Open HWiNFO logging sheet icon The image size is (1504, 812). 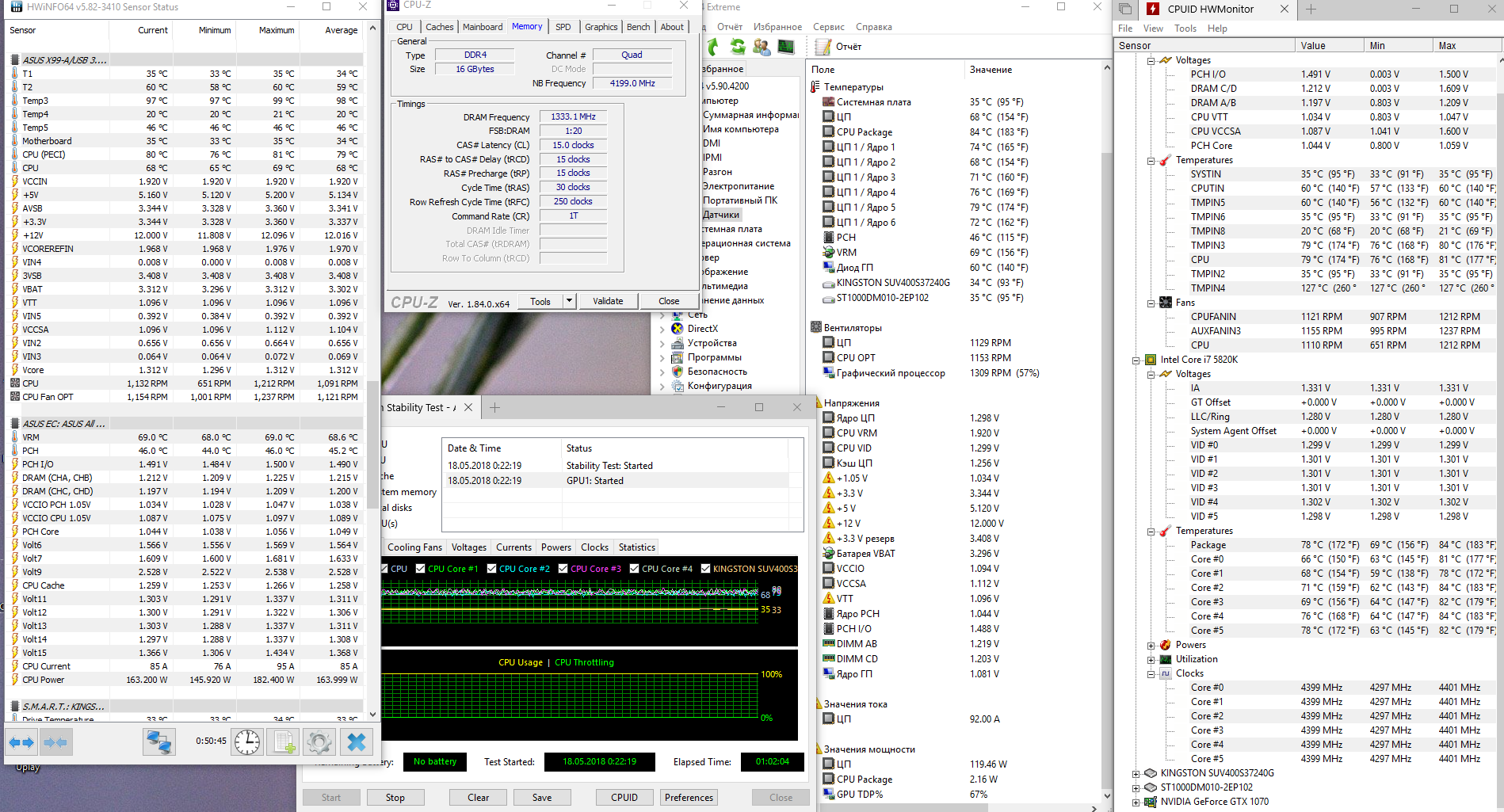click(x=283, y=742)
